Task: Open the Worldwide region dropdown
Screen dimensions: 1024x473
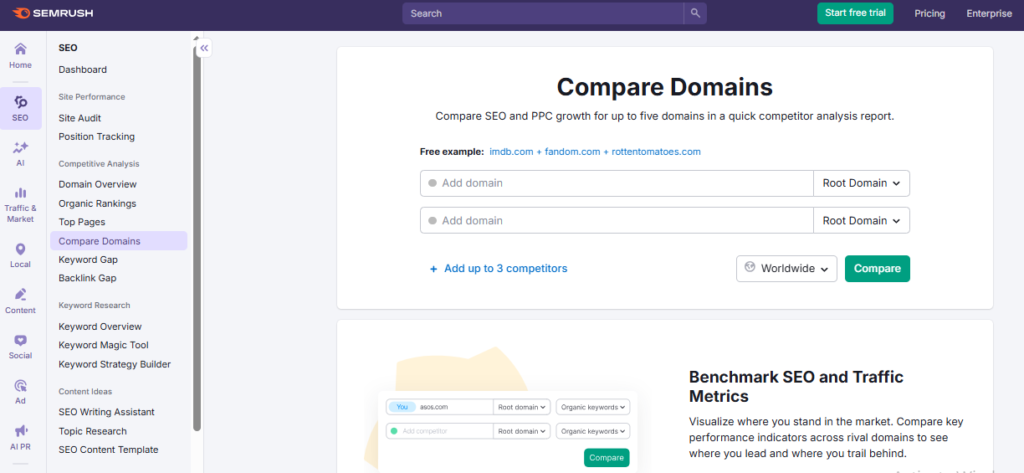Action: point(787,269)
